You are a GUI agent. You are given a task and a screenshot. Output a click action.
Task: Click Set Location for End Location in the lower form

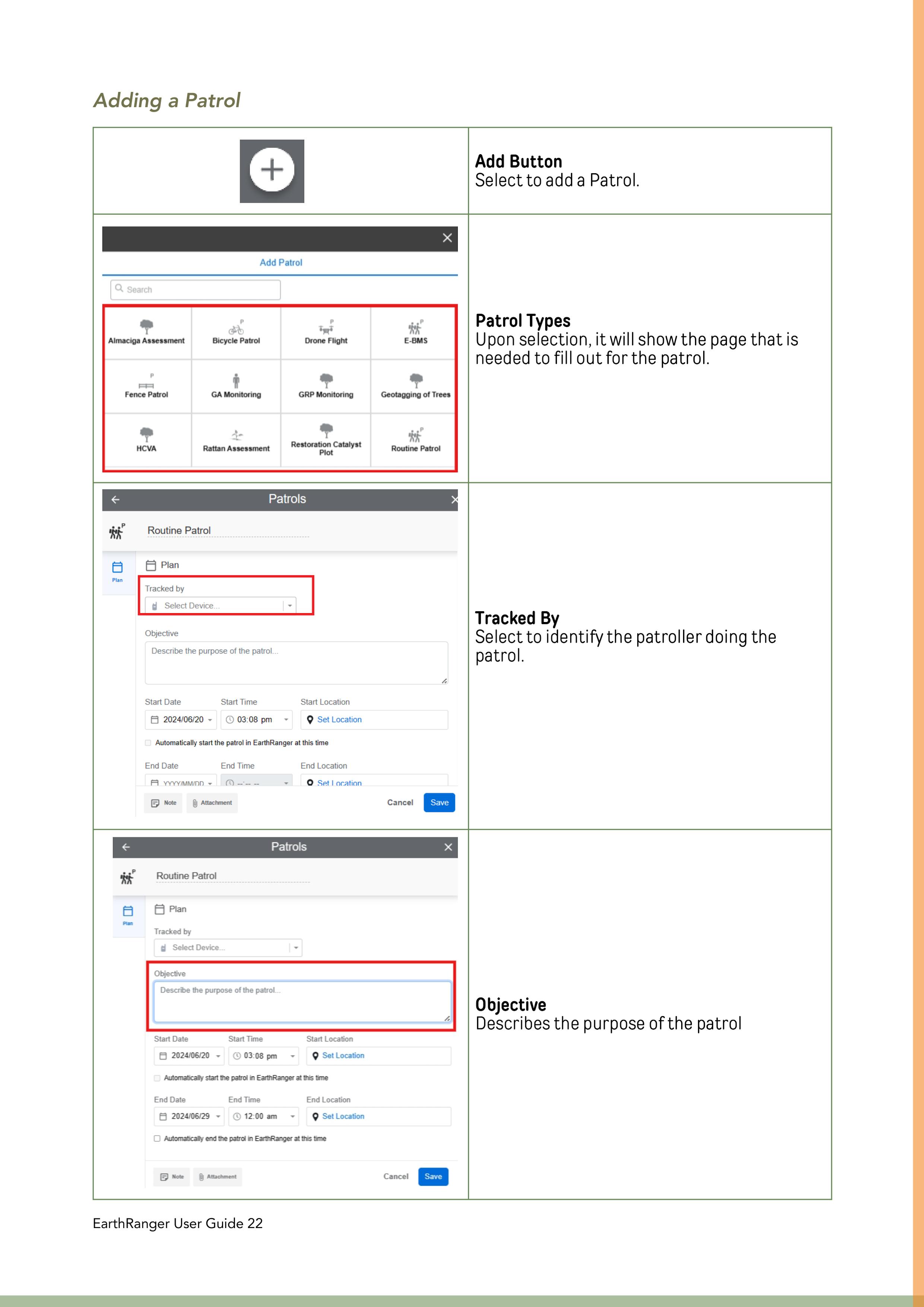(x=343, y=1116)
